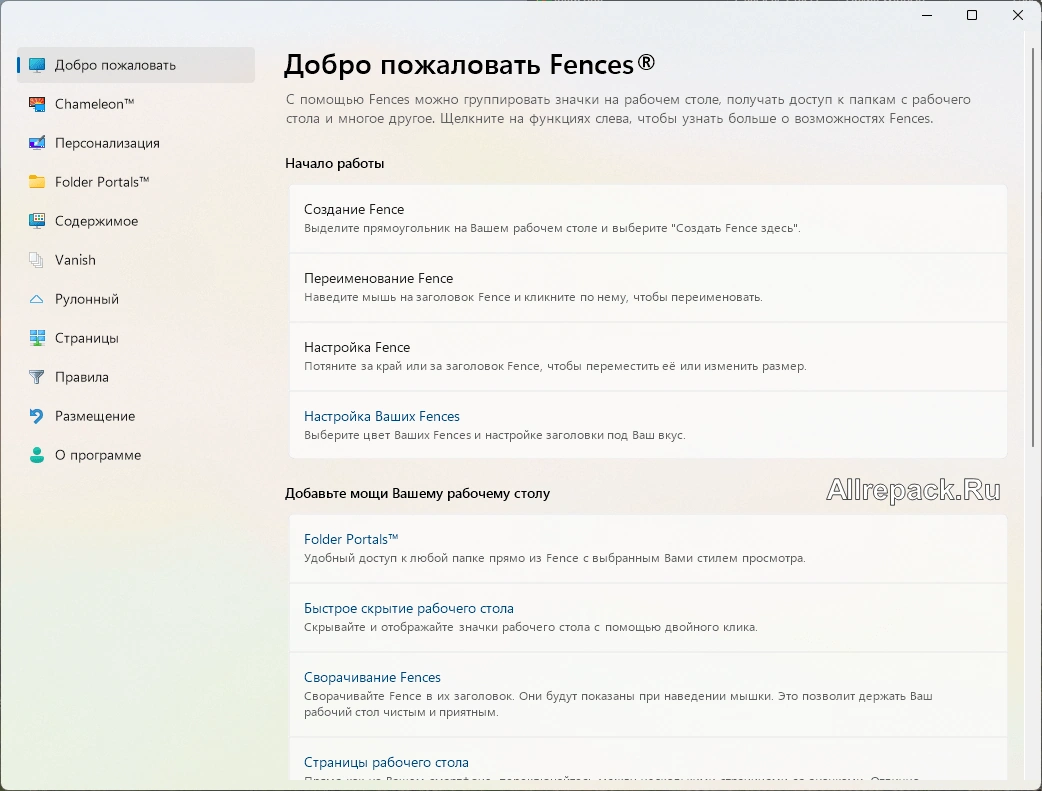Viewport: 1042px width, 791px height.
Task: Go to Folder Portals™ in sidebar
Action: point(136,182)
